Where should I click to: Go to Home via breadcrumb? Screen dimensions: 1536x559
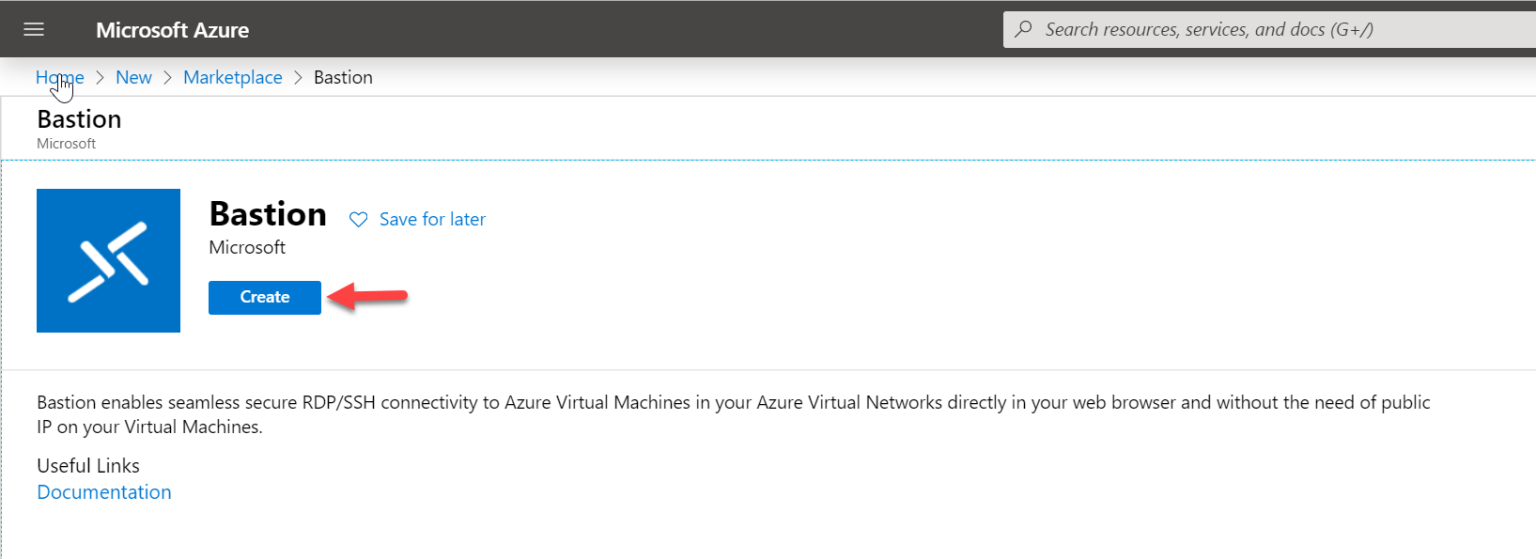[x=59, y=77]
